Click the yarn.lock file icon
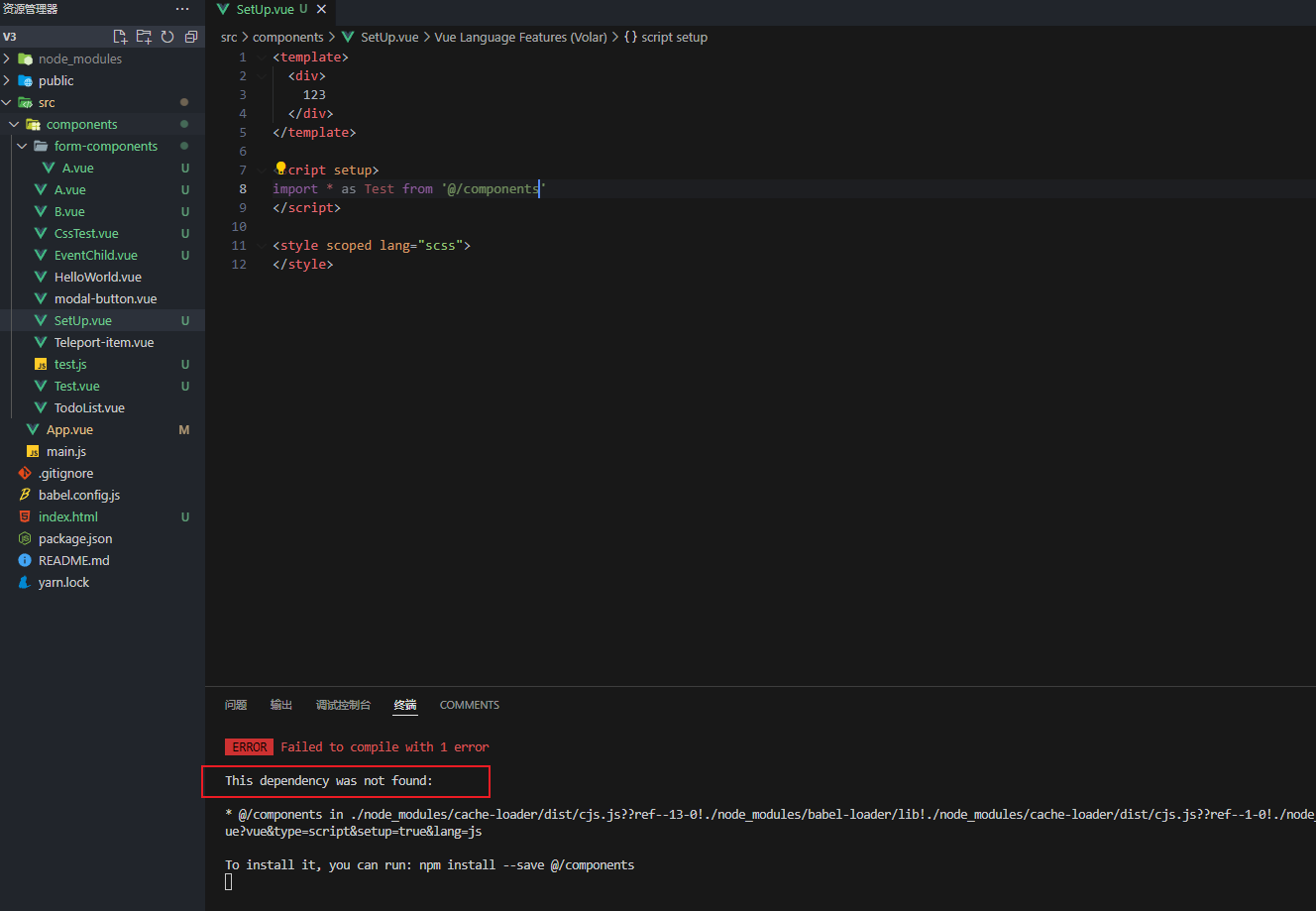The image size is (1316, 911). 24,582
